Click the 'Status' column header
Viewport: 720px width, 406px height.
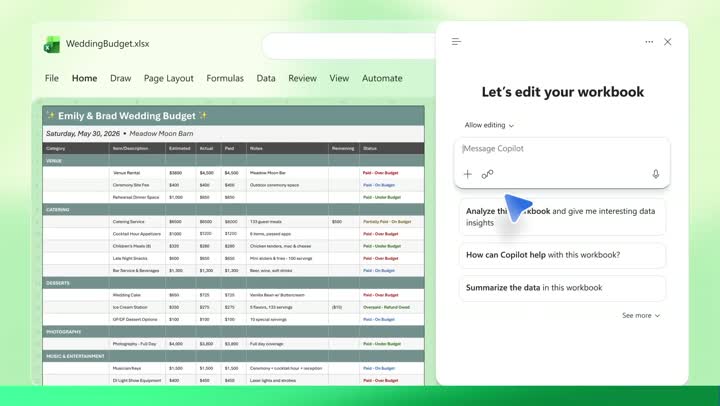click(x=392, y=148)
